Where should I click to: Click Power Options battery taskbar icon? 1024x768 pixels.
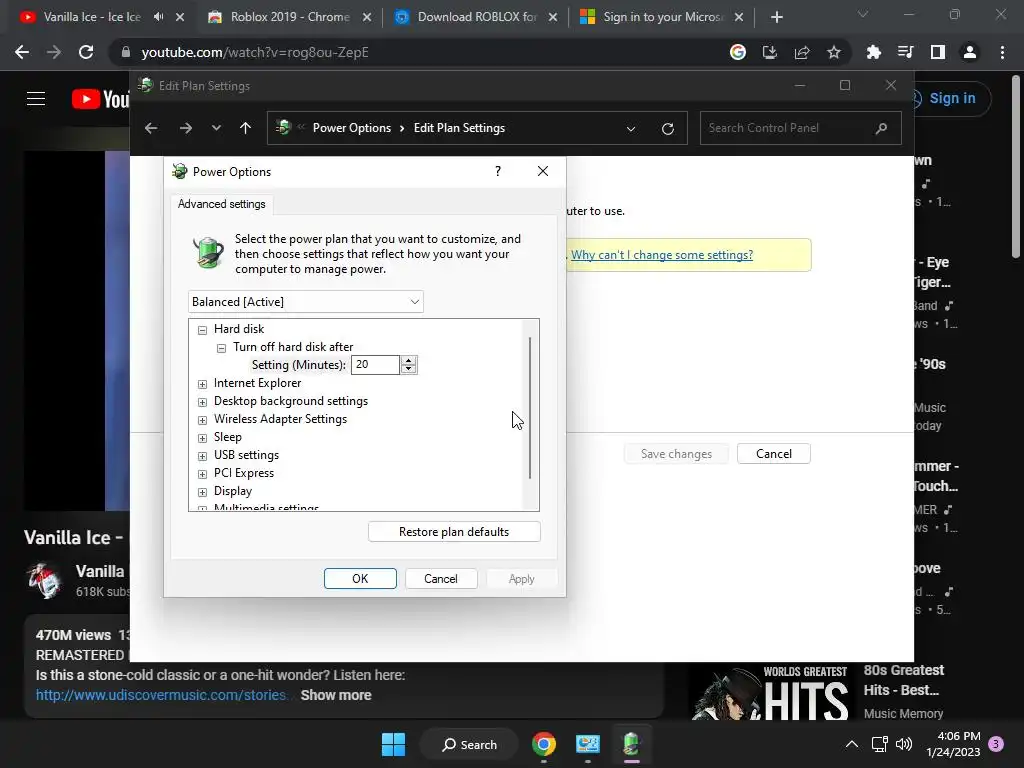point(631,744)
